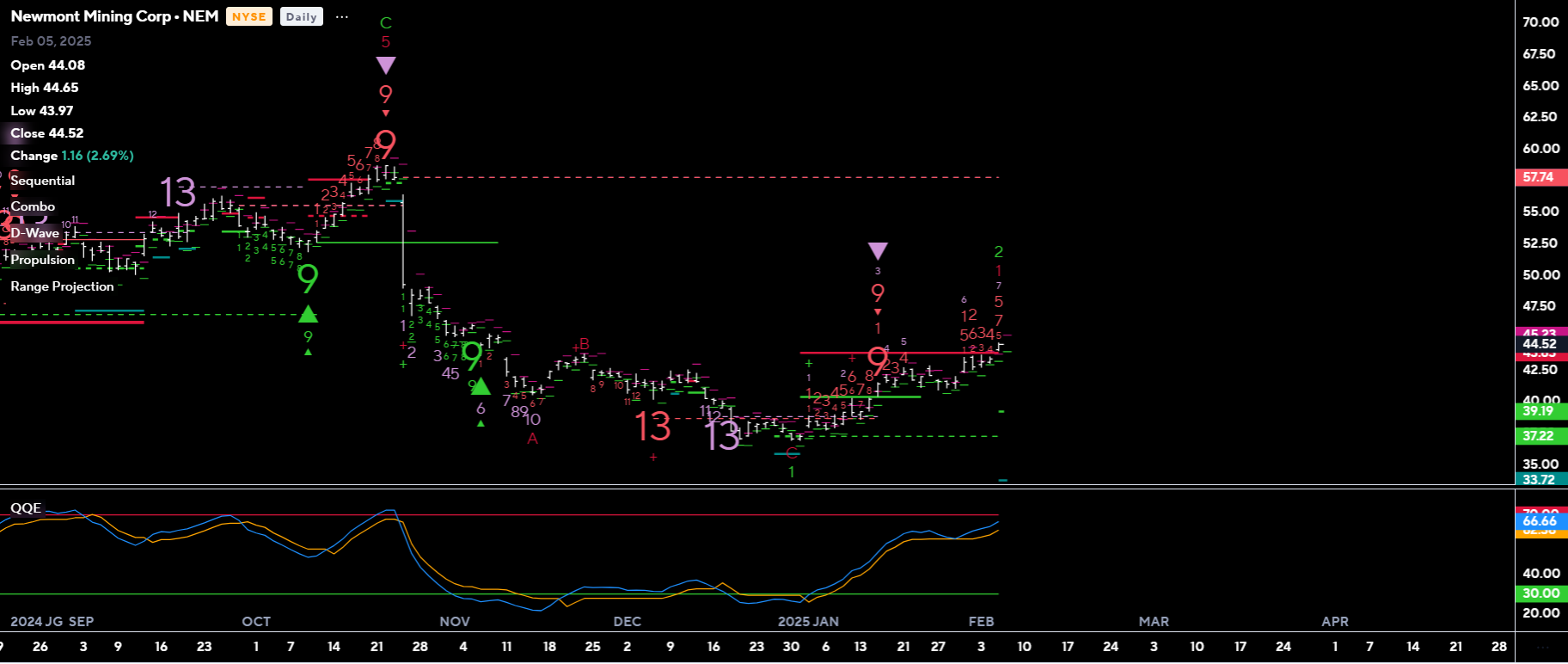Click purple down triangle marker in January
Image resolution: width=1568 pixels, height=664 pixels.
878,250
